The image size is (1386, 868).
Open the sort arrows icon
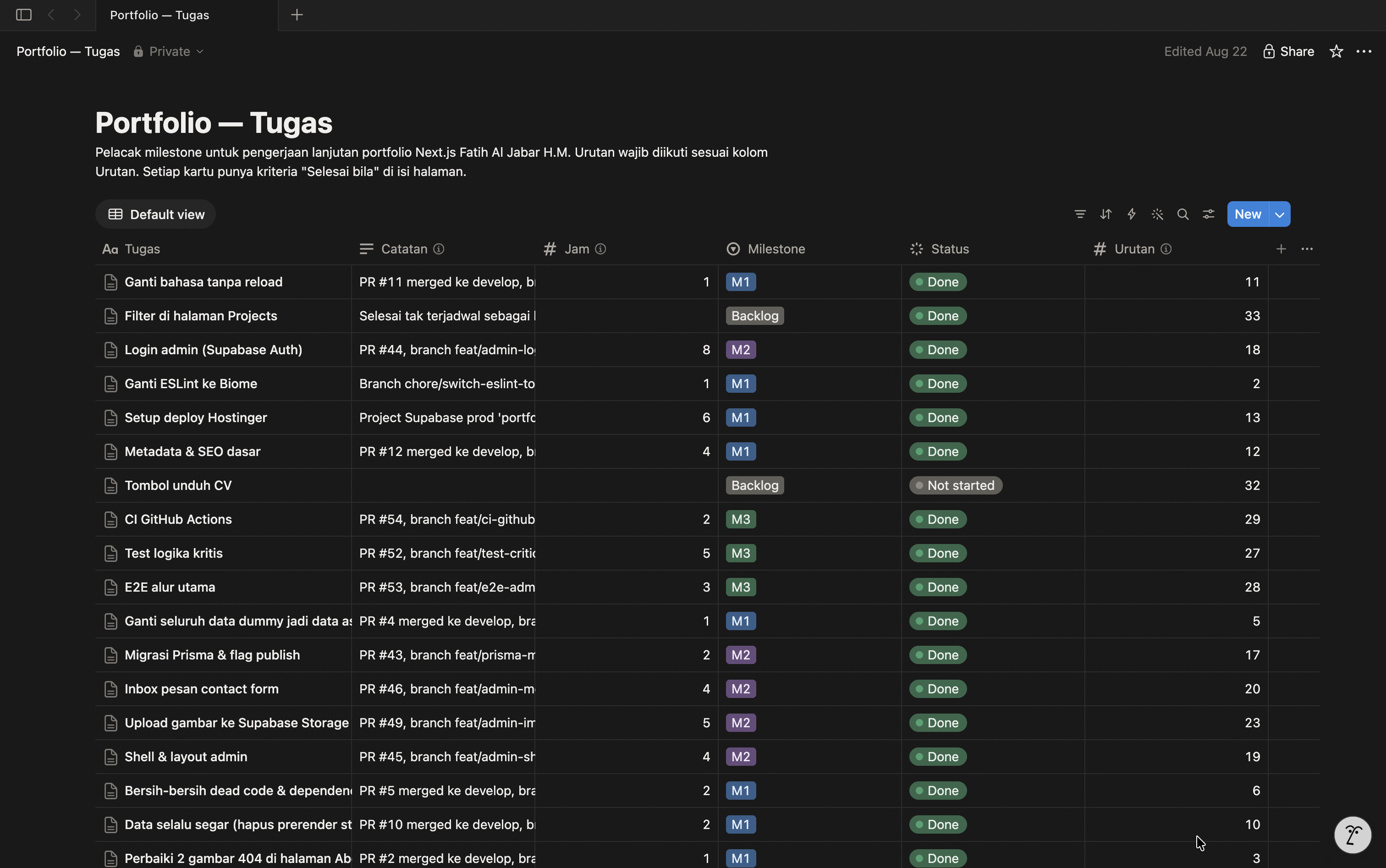[x=1106, y=214]
